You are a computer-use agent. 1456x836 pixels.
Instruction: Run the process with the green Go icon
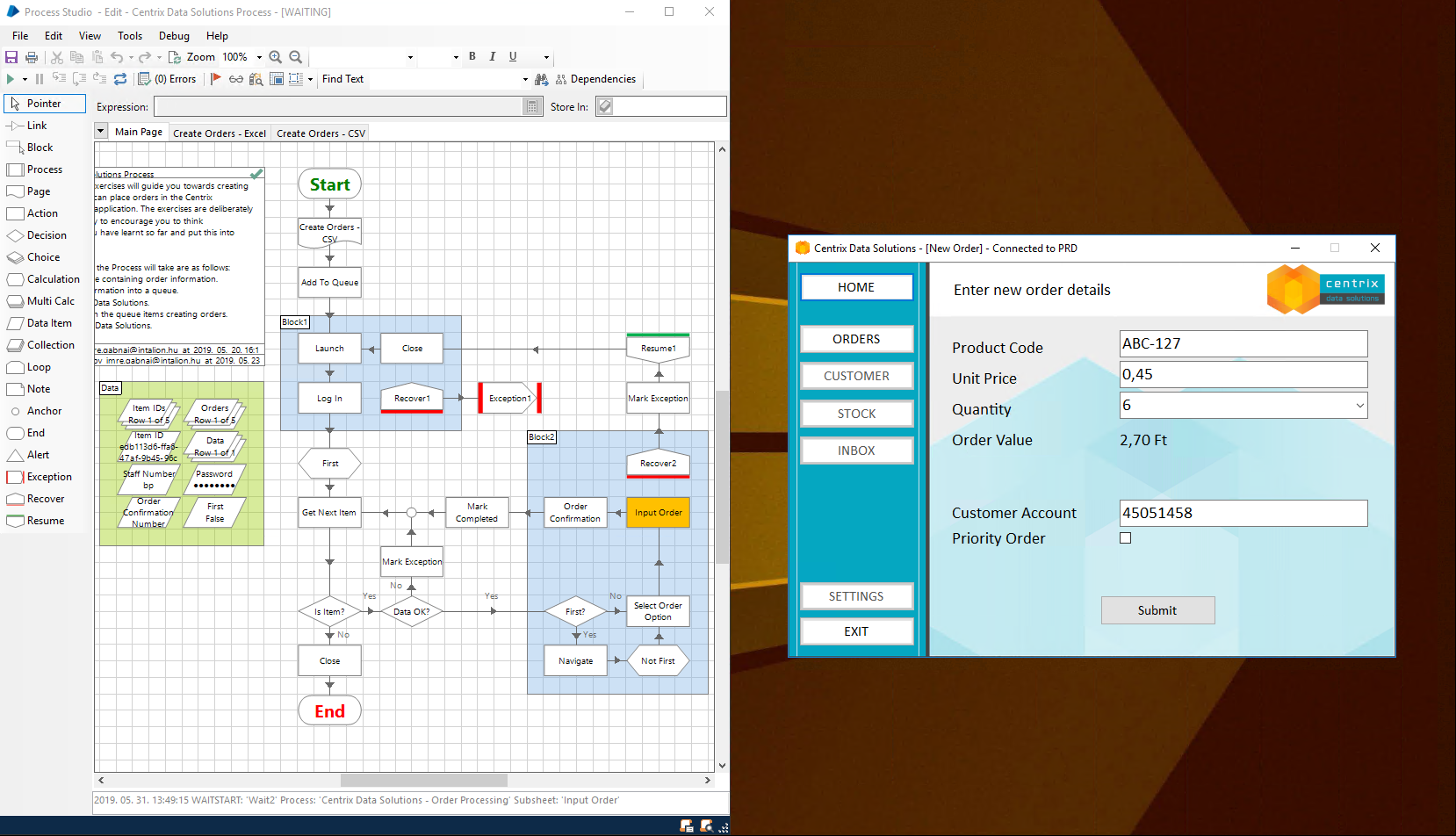11,79
